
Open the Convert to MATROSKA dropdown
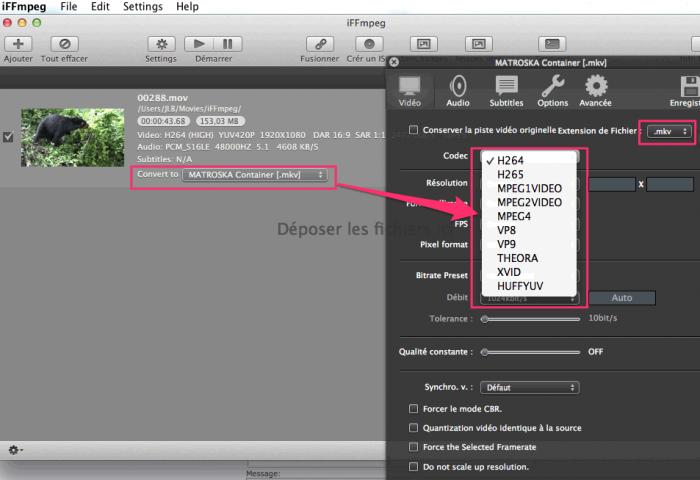[255, 175]
